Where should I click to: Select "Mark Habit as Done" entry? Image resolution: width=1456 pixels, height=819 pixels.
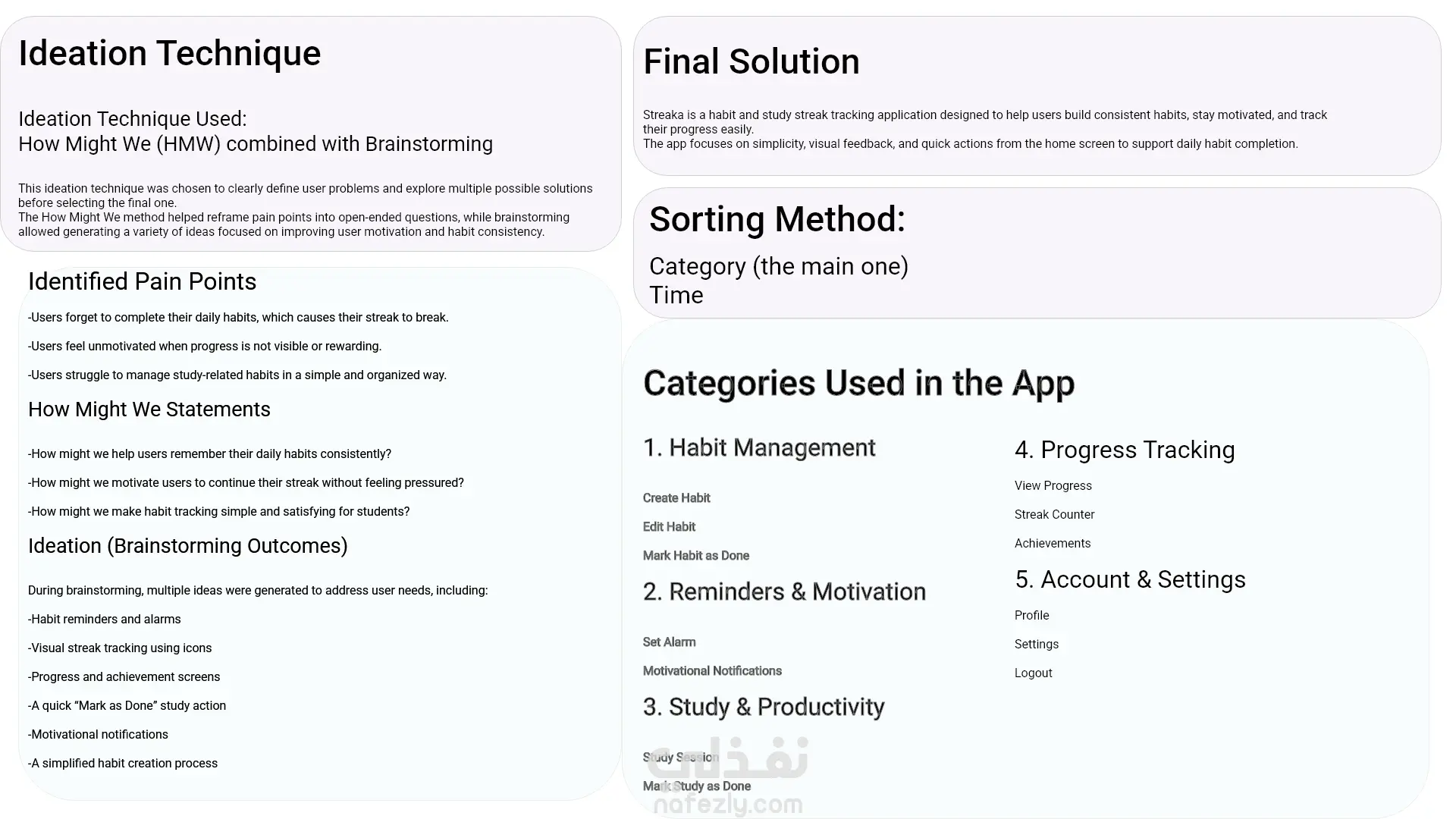[x=695, y=556]
